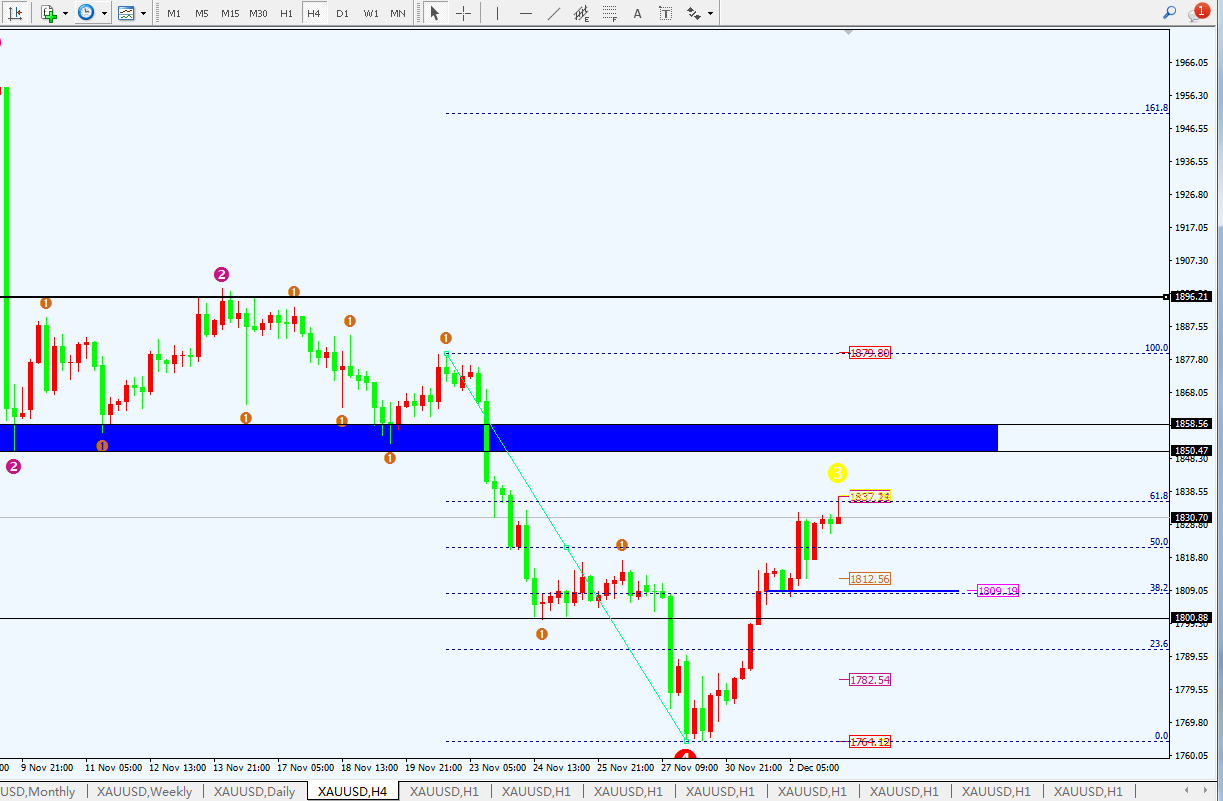Open the XAUUSD,Monthly chart tab
The image size is (1223, 801).
point(40,791)
